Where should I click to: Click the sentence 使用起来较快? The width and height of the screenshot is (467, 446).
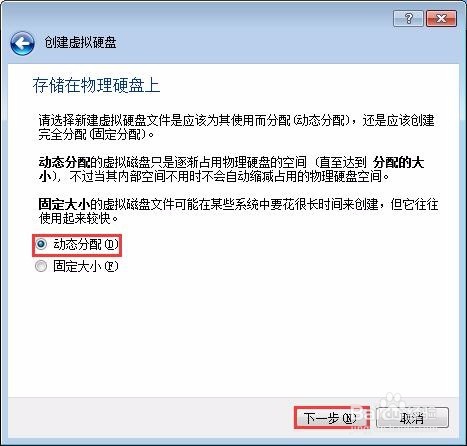[x=79, y=218]
